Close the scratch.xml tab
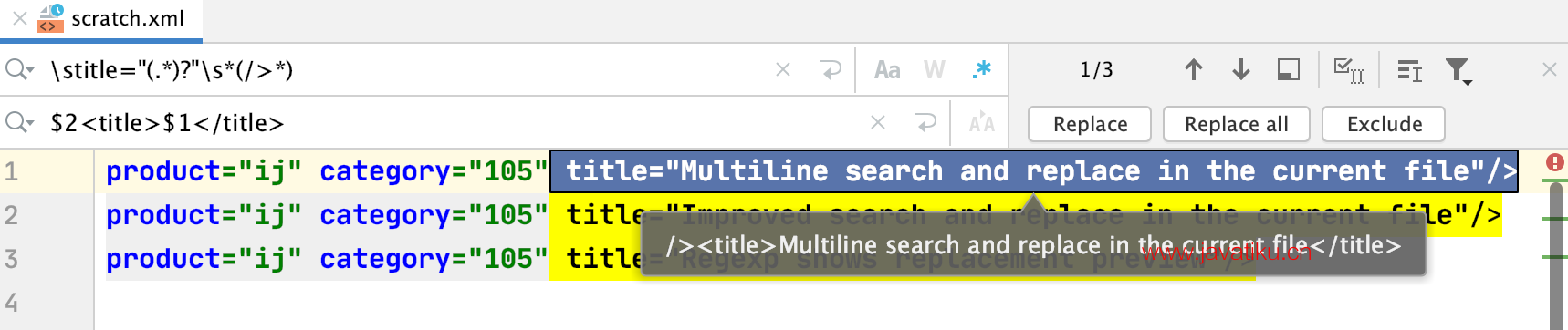 click(x=19, y=18)
